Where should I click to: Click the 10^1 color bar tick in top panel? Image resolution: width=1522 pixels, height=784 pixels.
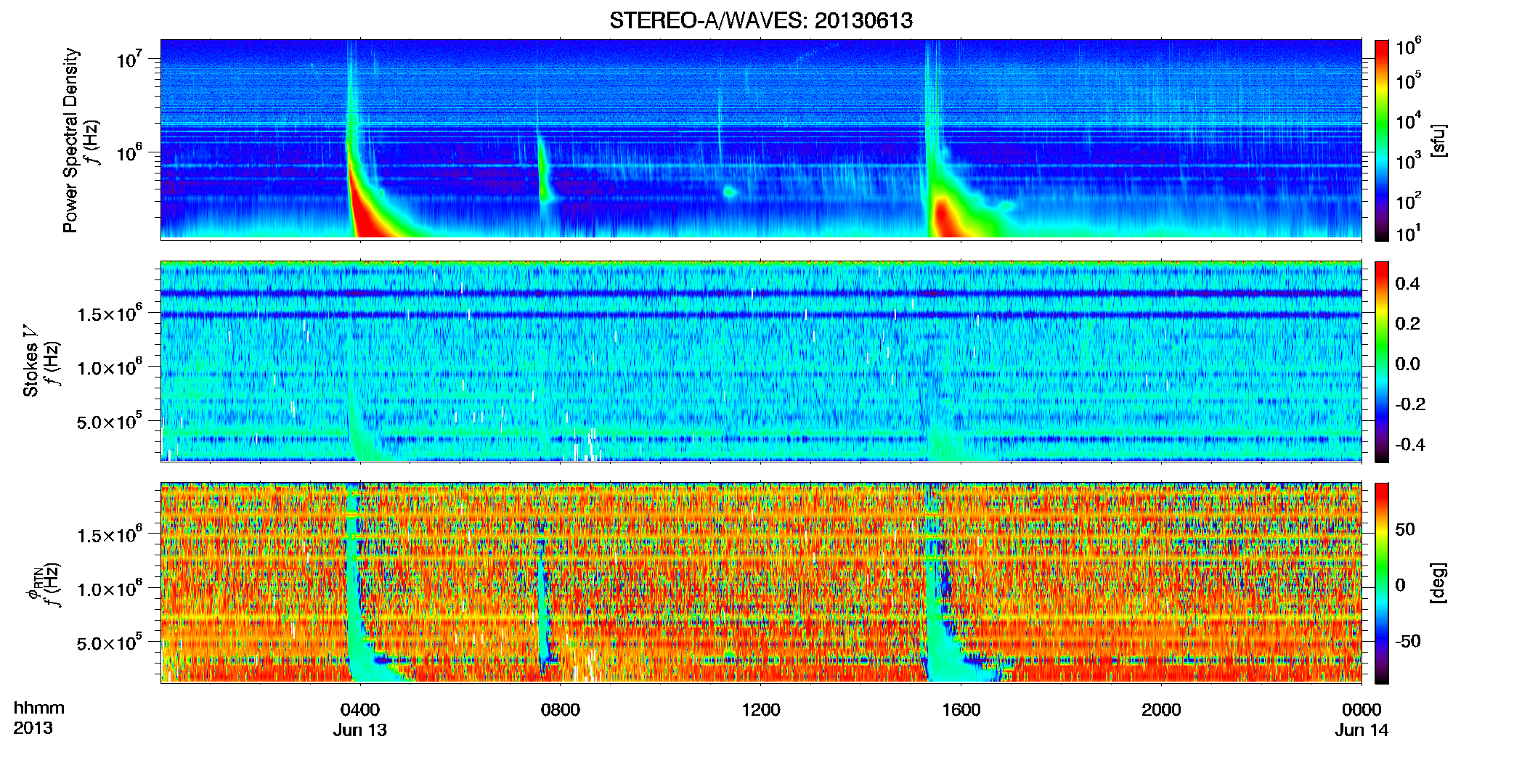1409,234
